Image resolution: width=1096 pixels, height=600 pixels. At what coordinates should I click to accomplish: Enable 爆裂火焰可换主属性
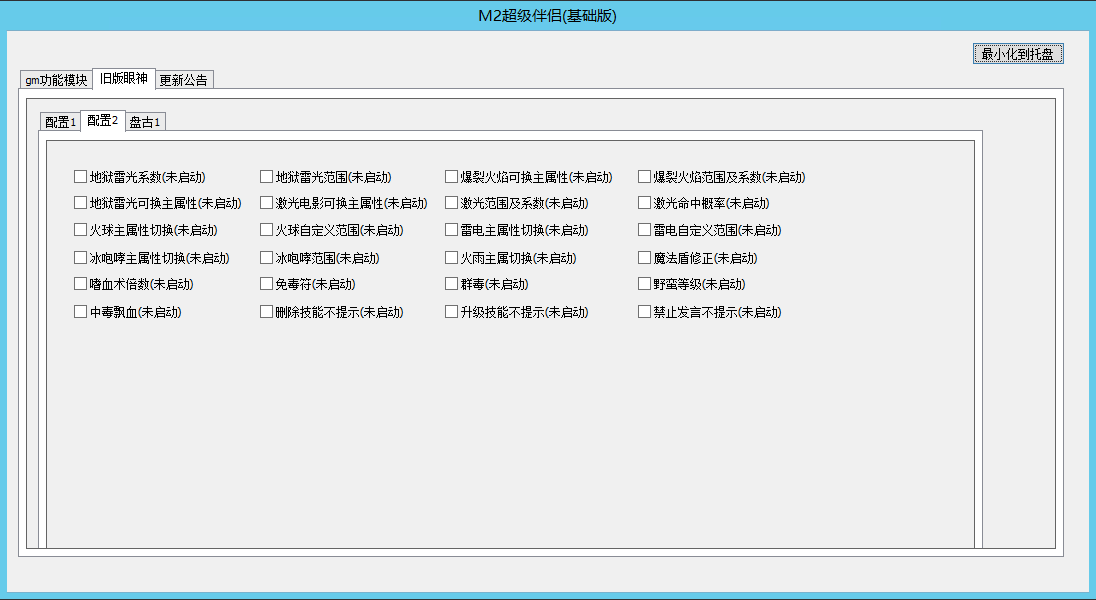(x=451, y=176)
